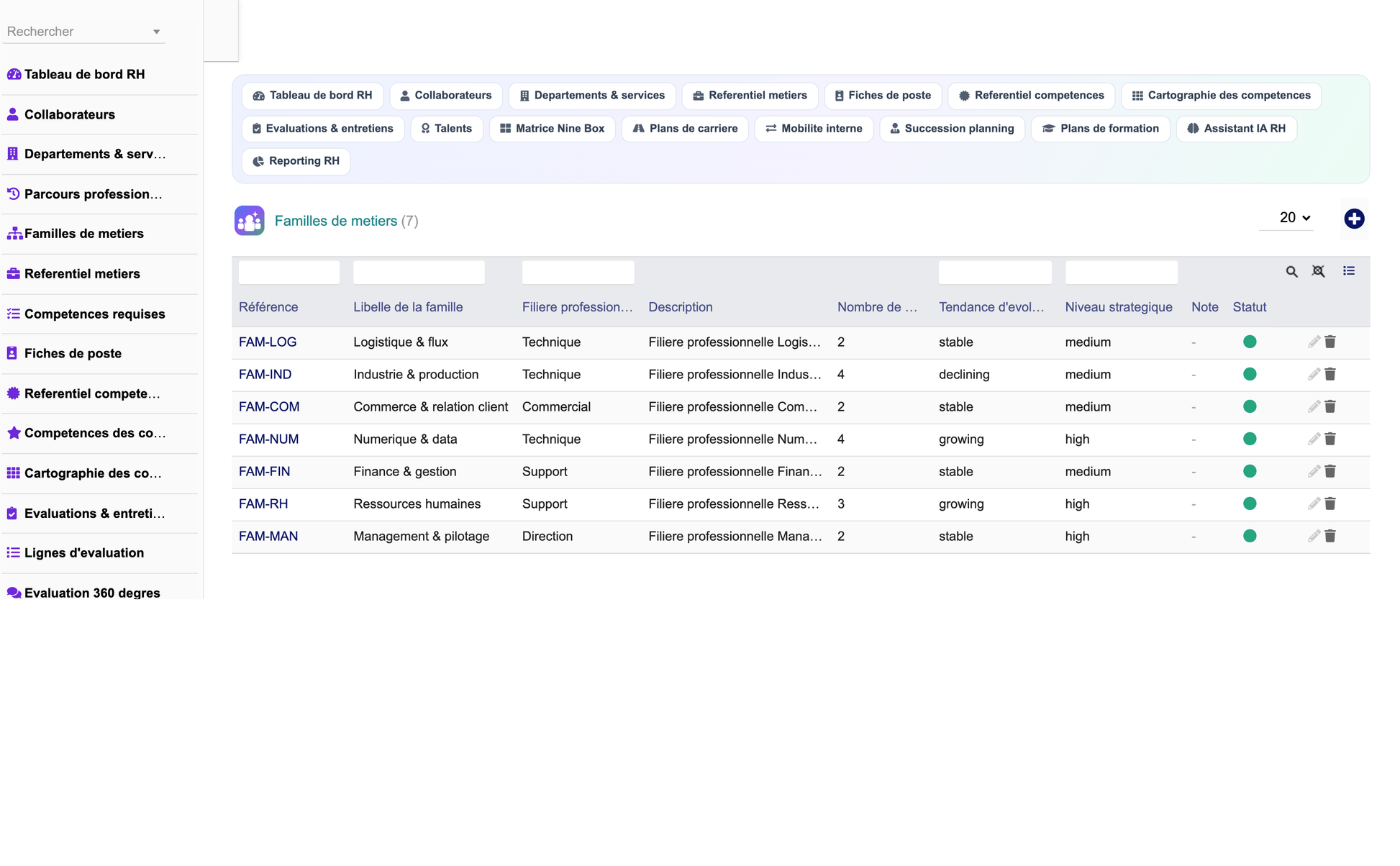1400x866 pixels.
Task: Edit the FAM-MAN row with pencil icon
Action: pos(1314,536)
